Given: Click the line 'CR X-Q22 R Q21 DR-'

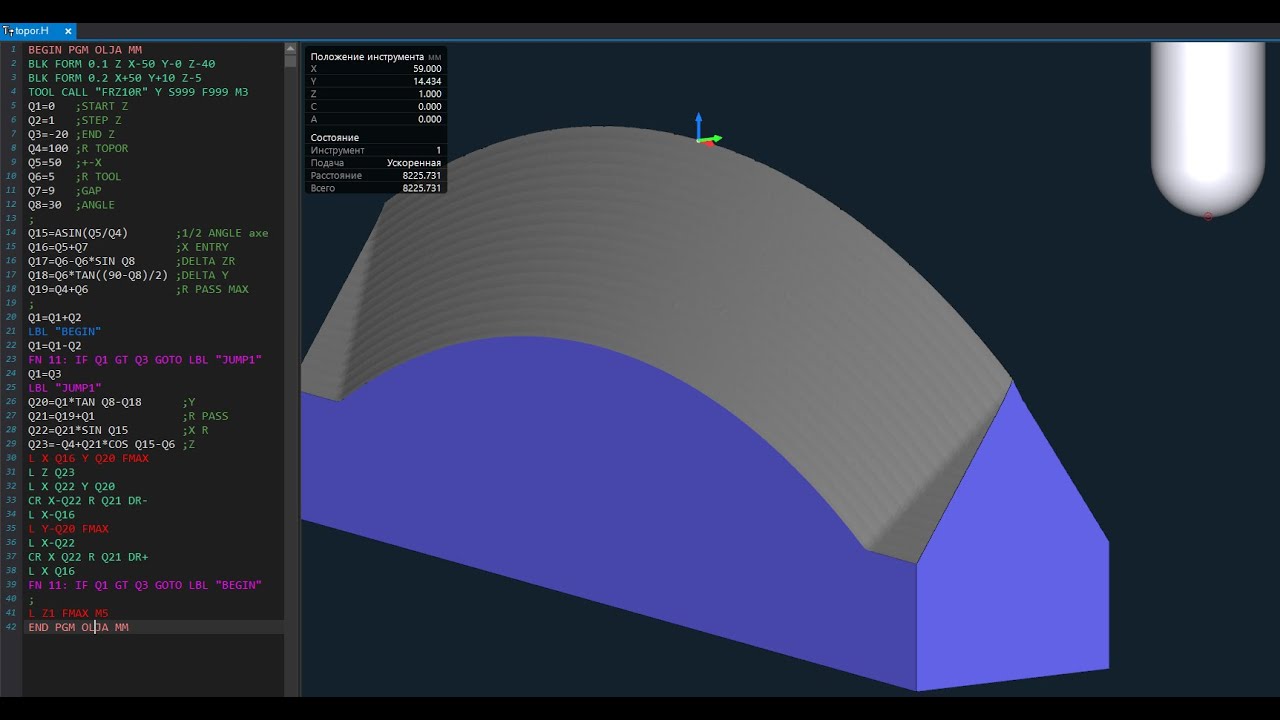Looking at the screenshot, I should [x=88, y=500].
